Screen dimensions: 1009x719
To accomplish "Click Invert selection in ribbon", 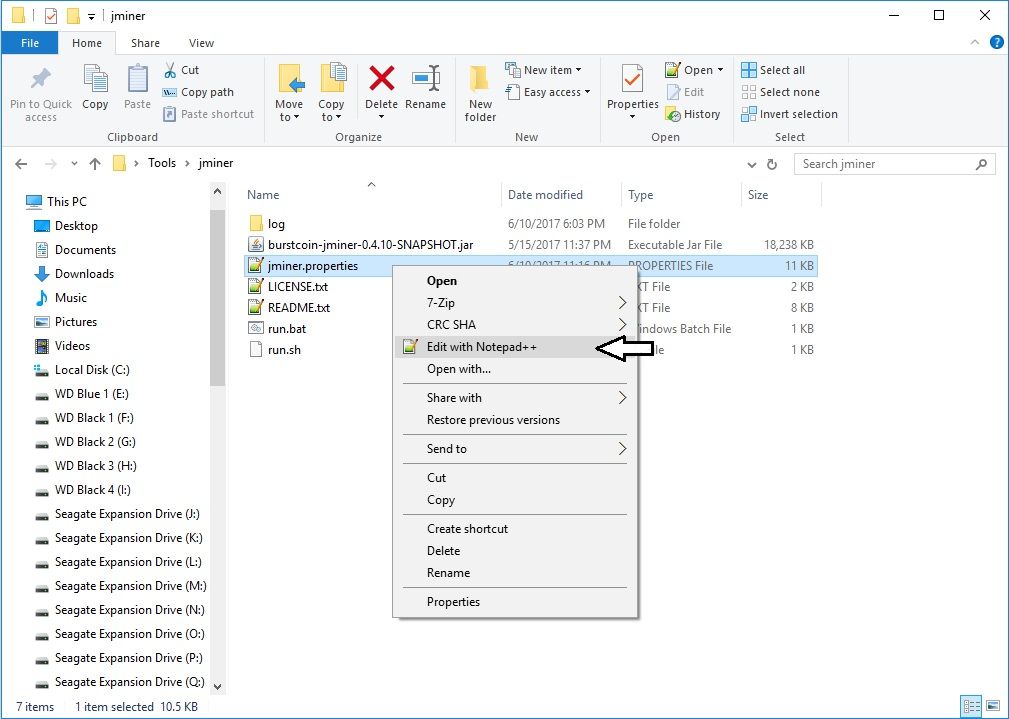I will pos(790,114).
